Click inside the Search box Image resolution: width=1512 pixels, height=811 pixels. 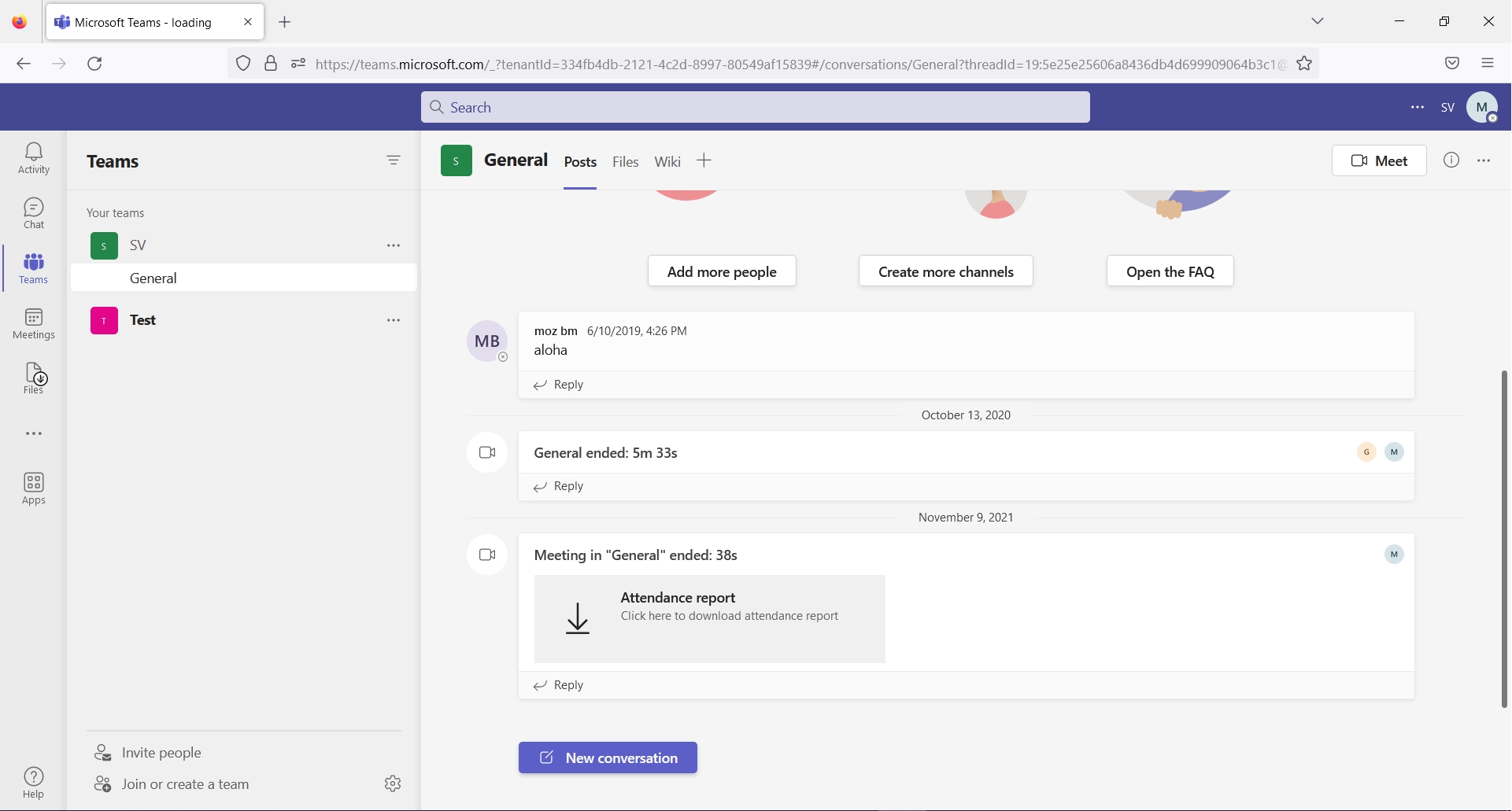(x=754, y=106)
